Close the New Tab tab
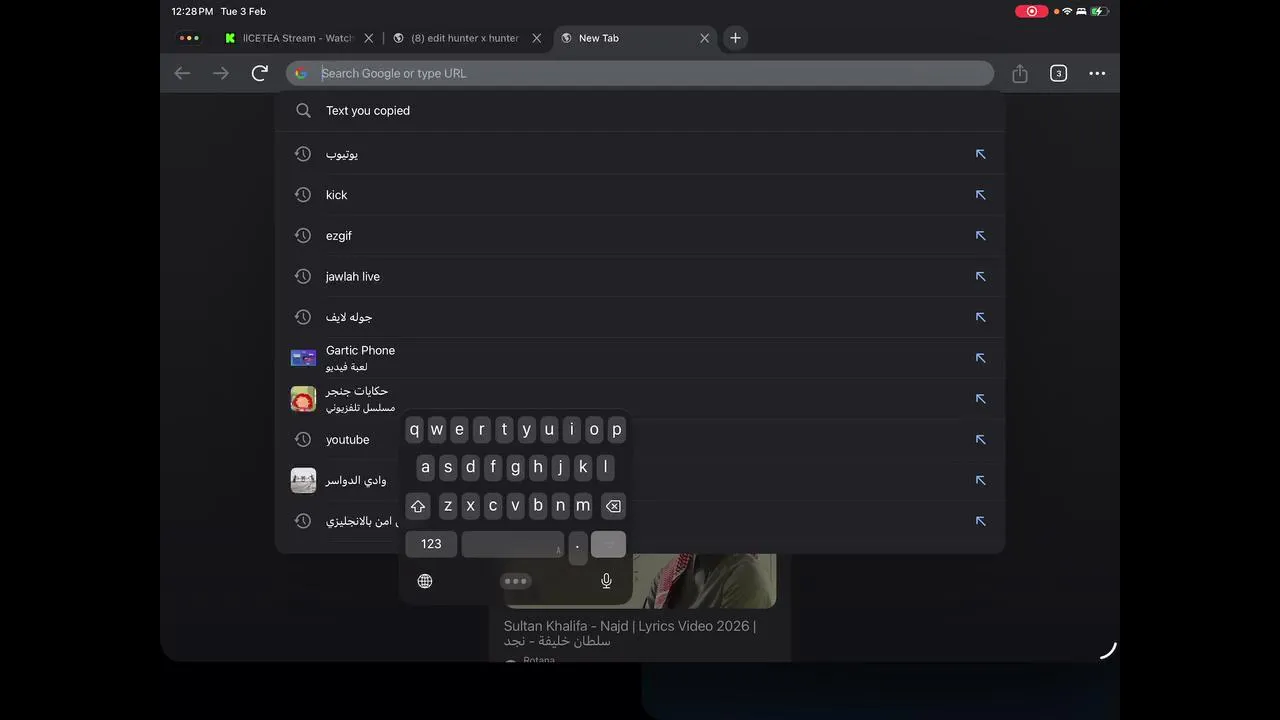The height and width of the screenshot is (720, 1280). click(704, 38)
